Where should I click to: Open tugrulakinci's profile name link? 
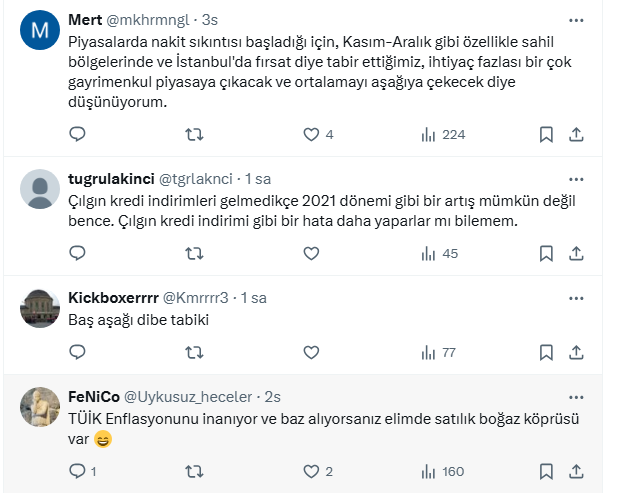(110, 179)
